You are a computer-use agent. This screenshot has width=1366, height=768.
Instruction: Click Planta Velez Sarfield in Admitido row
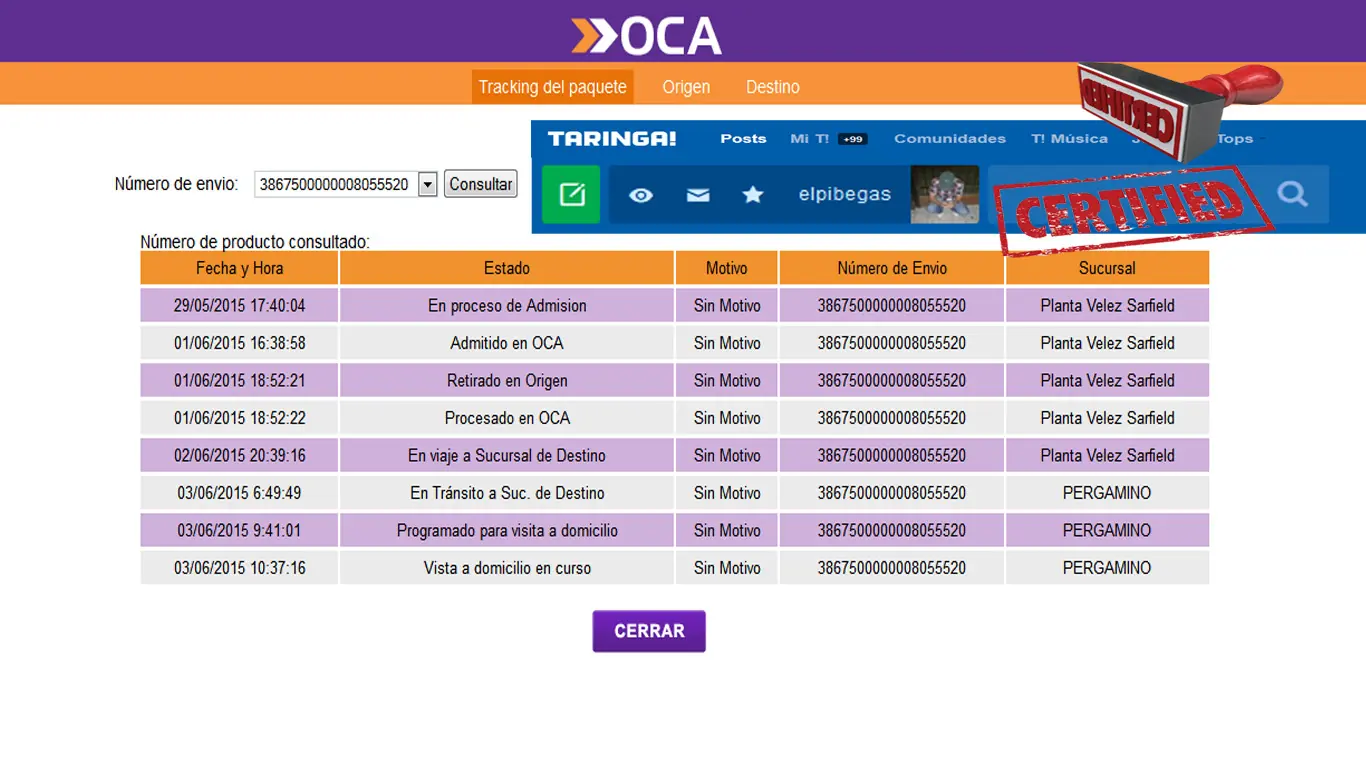(1107, 343)
